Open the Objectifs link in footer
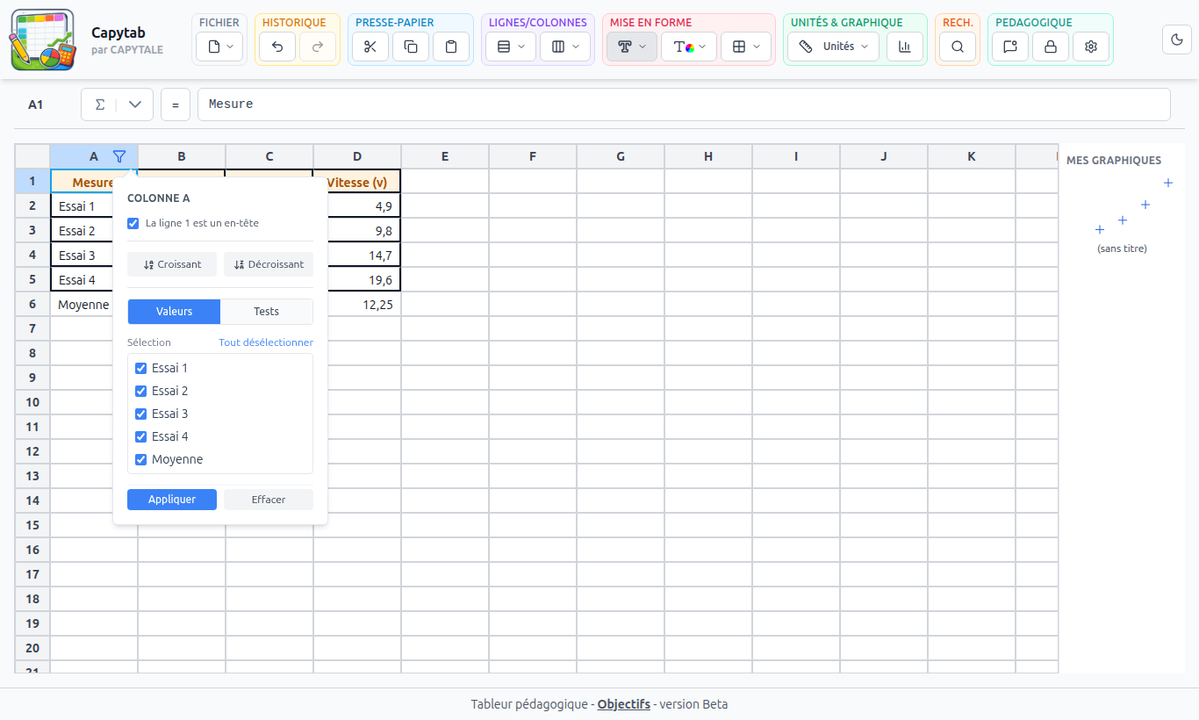Image resolution: width=1199 pixels, height=720 pixels. [x=623, y=705]
